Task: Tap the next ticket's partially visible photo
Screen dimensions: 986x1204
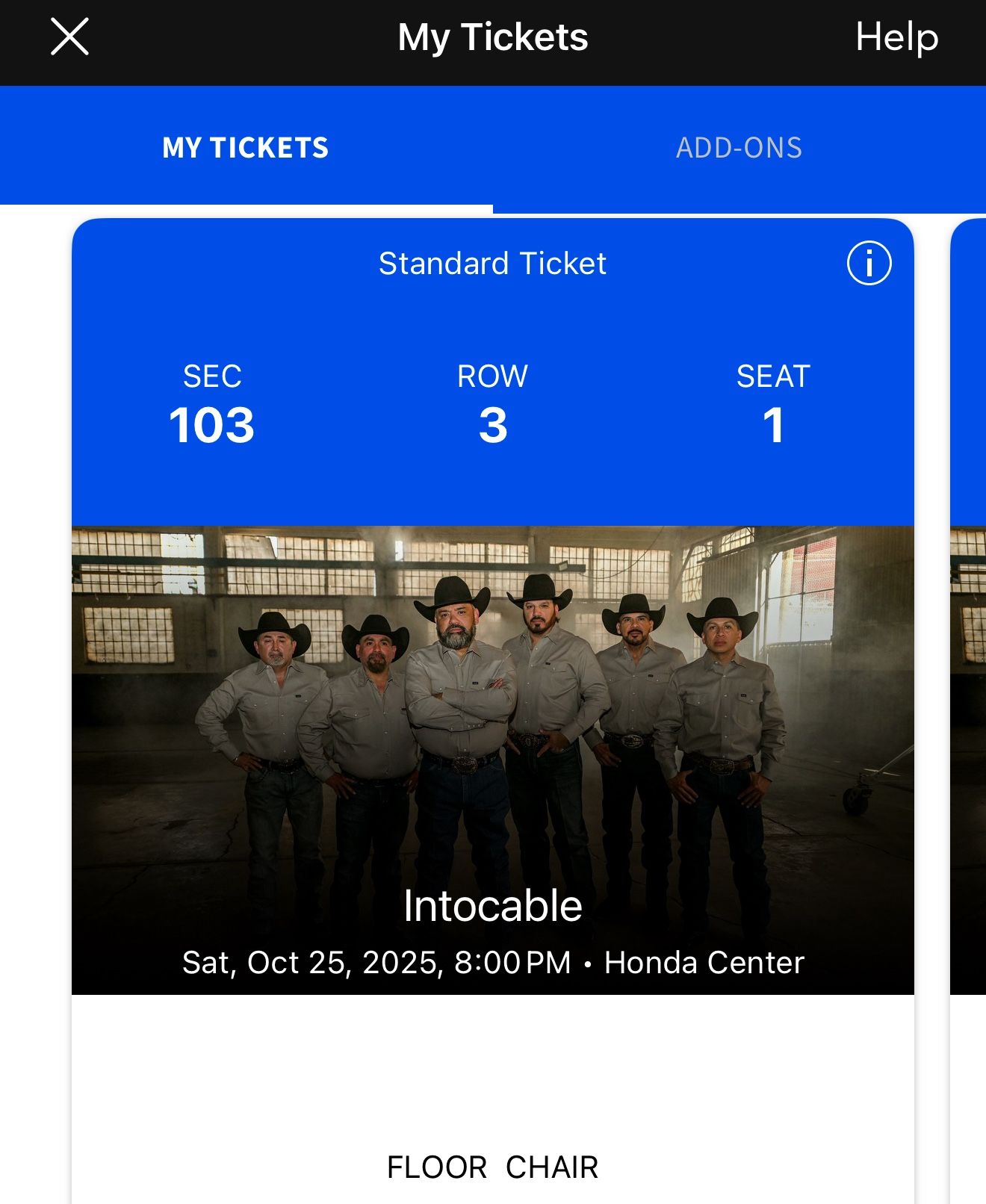Action: pyautogui.click(x=970, y=747)
